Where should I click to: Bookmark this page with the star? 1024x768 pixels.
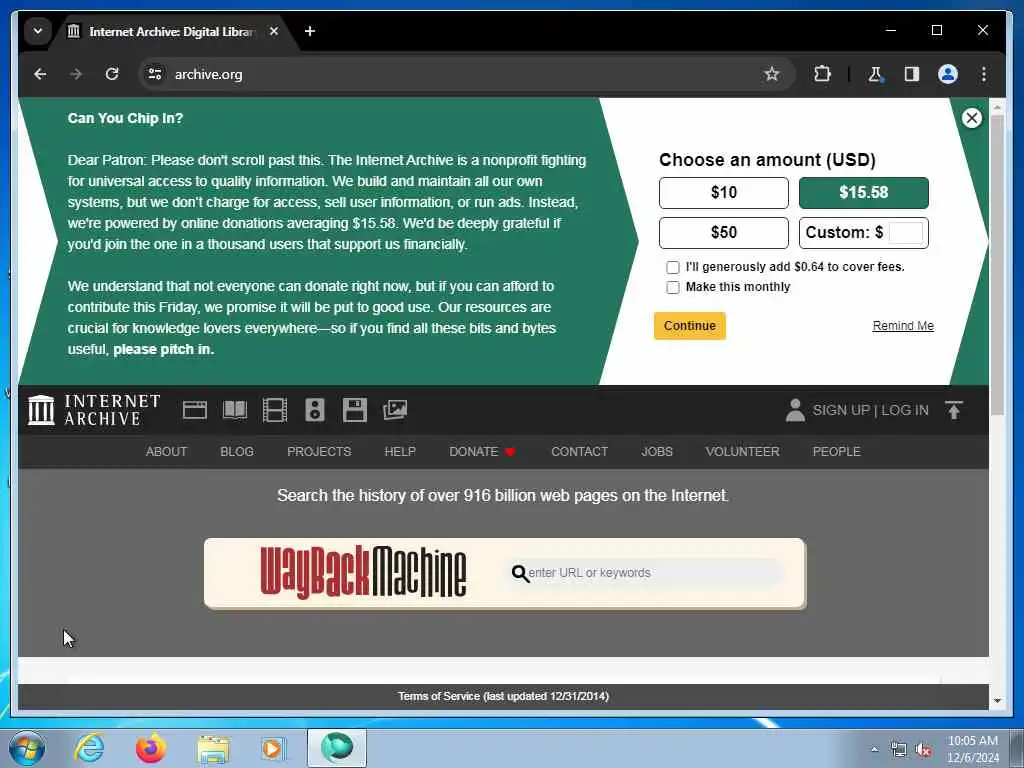click(x=772, y=74)
